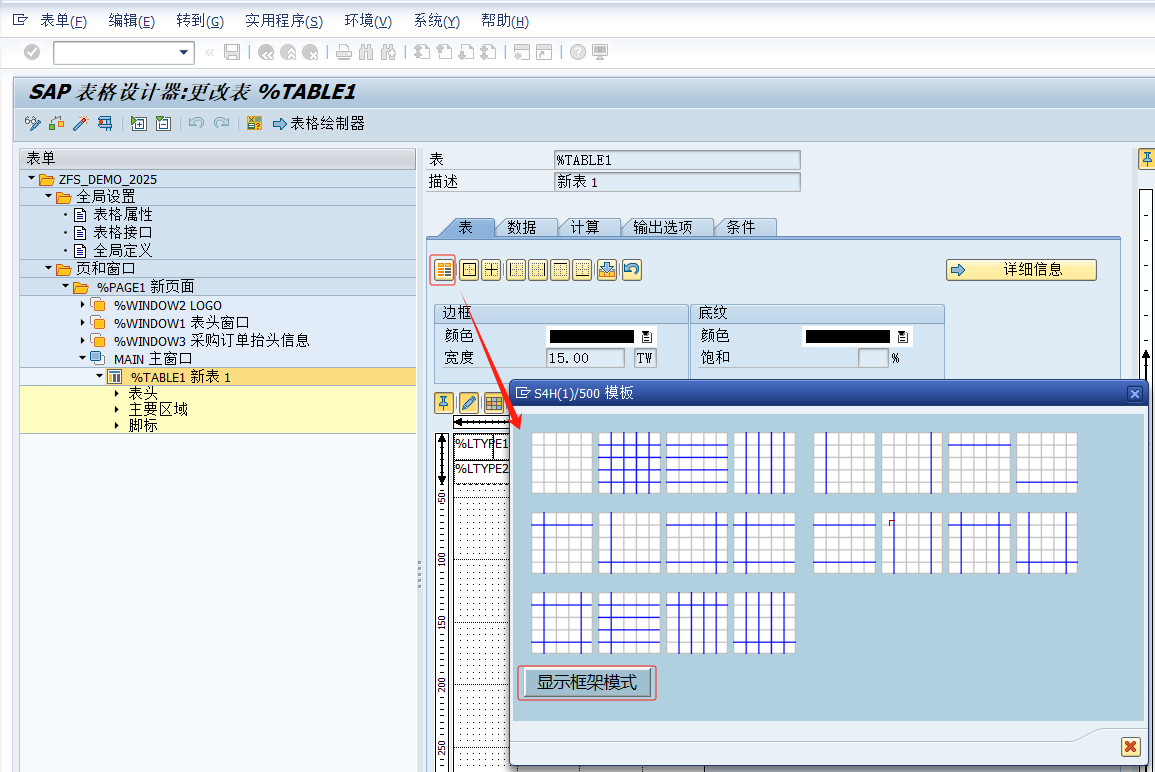Click the insert page icon in the toolbar
This screenshot has width=1155, height=772.
click(x=138, y=123)
